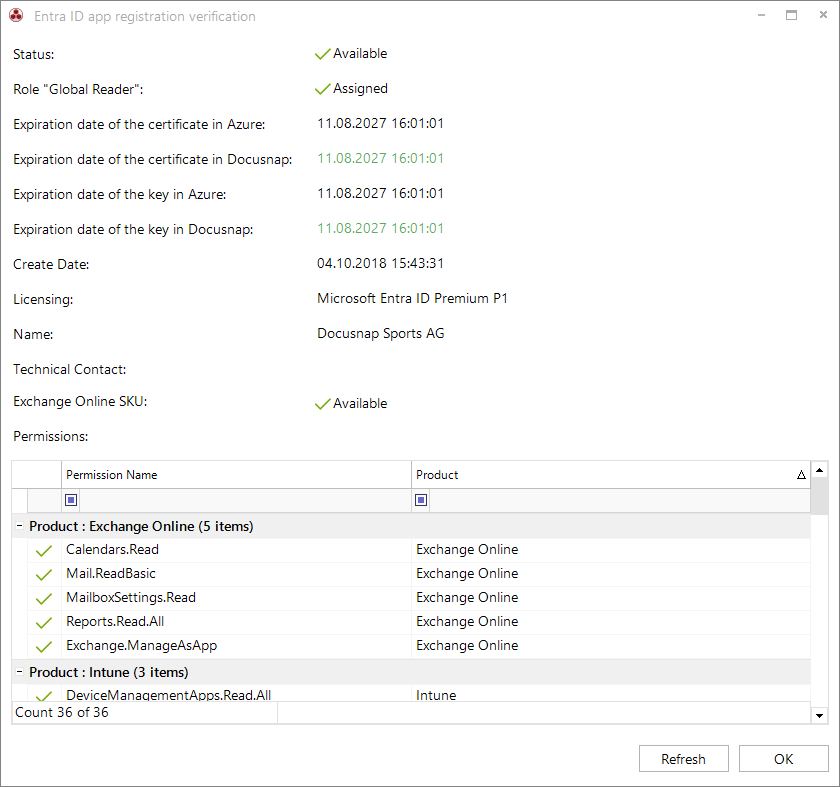This screenshot has width=840, height=787.
Task: Open the Product column filter icon
Action: coord(421,500)
